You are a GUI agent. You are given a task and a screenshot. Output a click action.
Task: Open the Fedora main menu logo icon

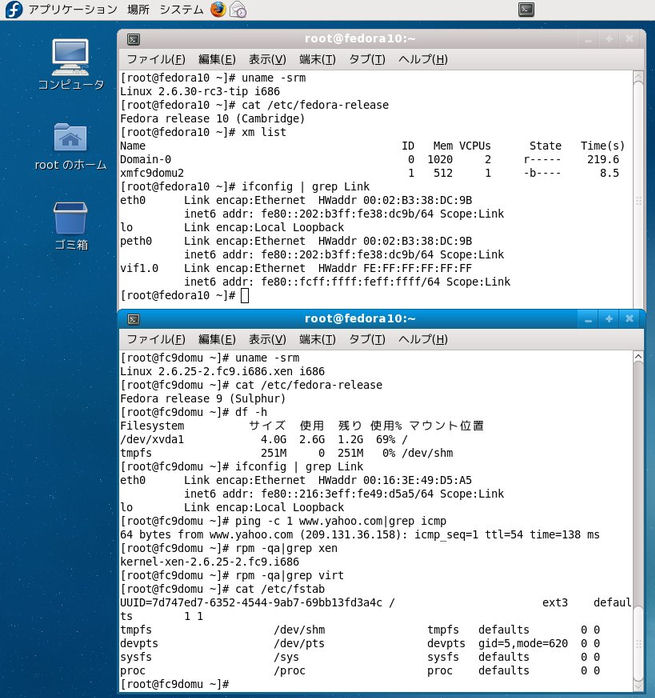14,9
